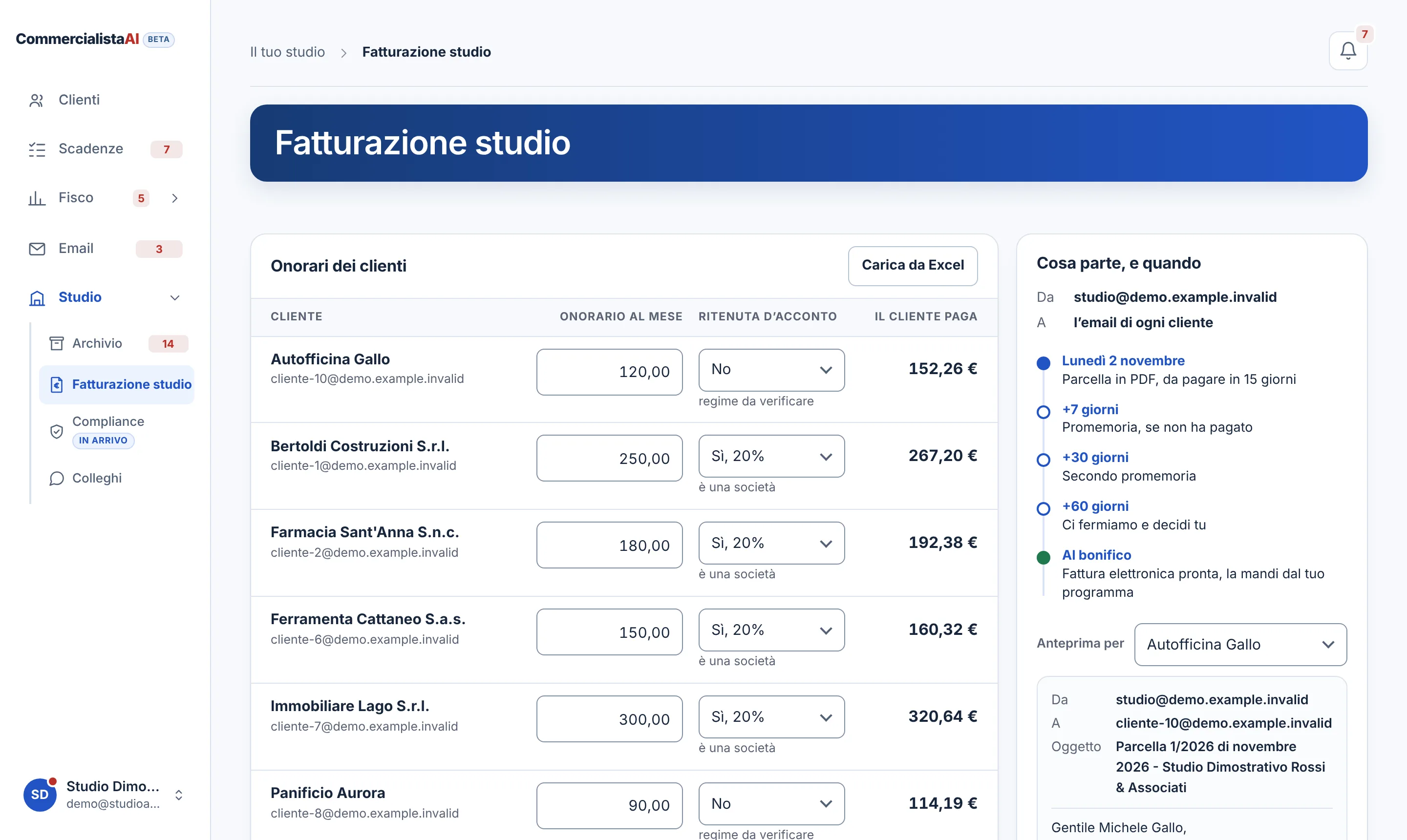Click the Scadenze badge showing 7
Image resolution: width=1407 pixels, height=840 pixels.
tap(167, 149)
